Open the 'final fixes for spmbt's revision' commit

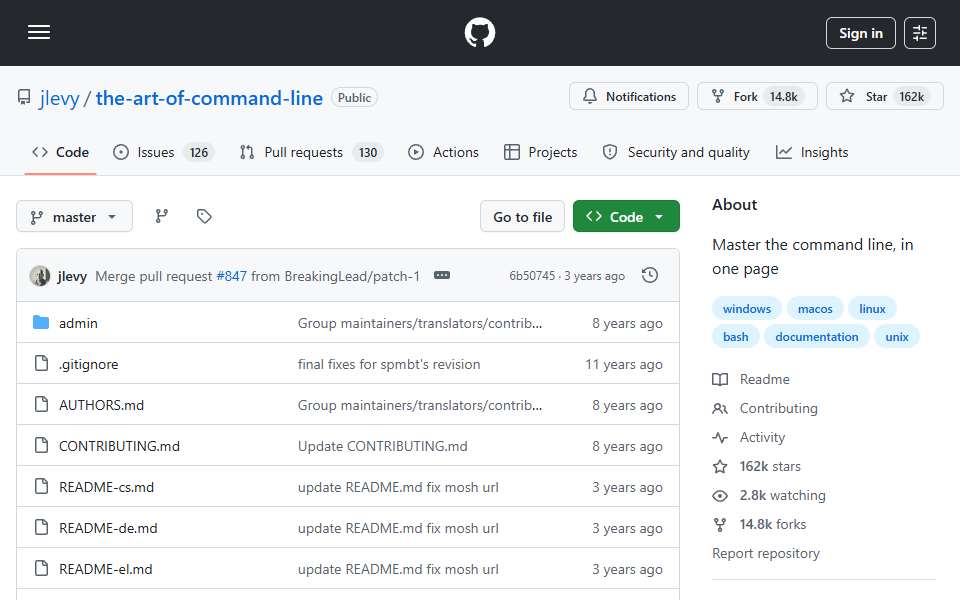pyautogui.click(x=389, y=364)
